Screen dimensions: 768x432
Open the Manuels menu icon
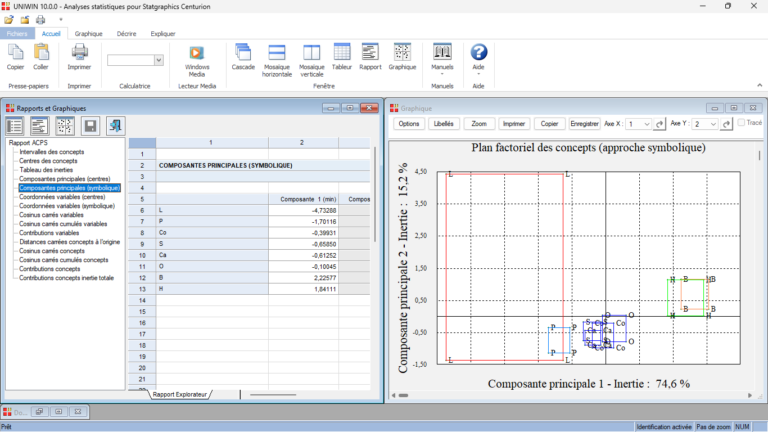coord(442,52)
